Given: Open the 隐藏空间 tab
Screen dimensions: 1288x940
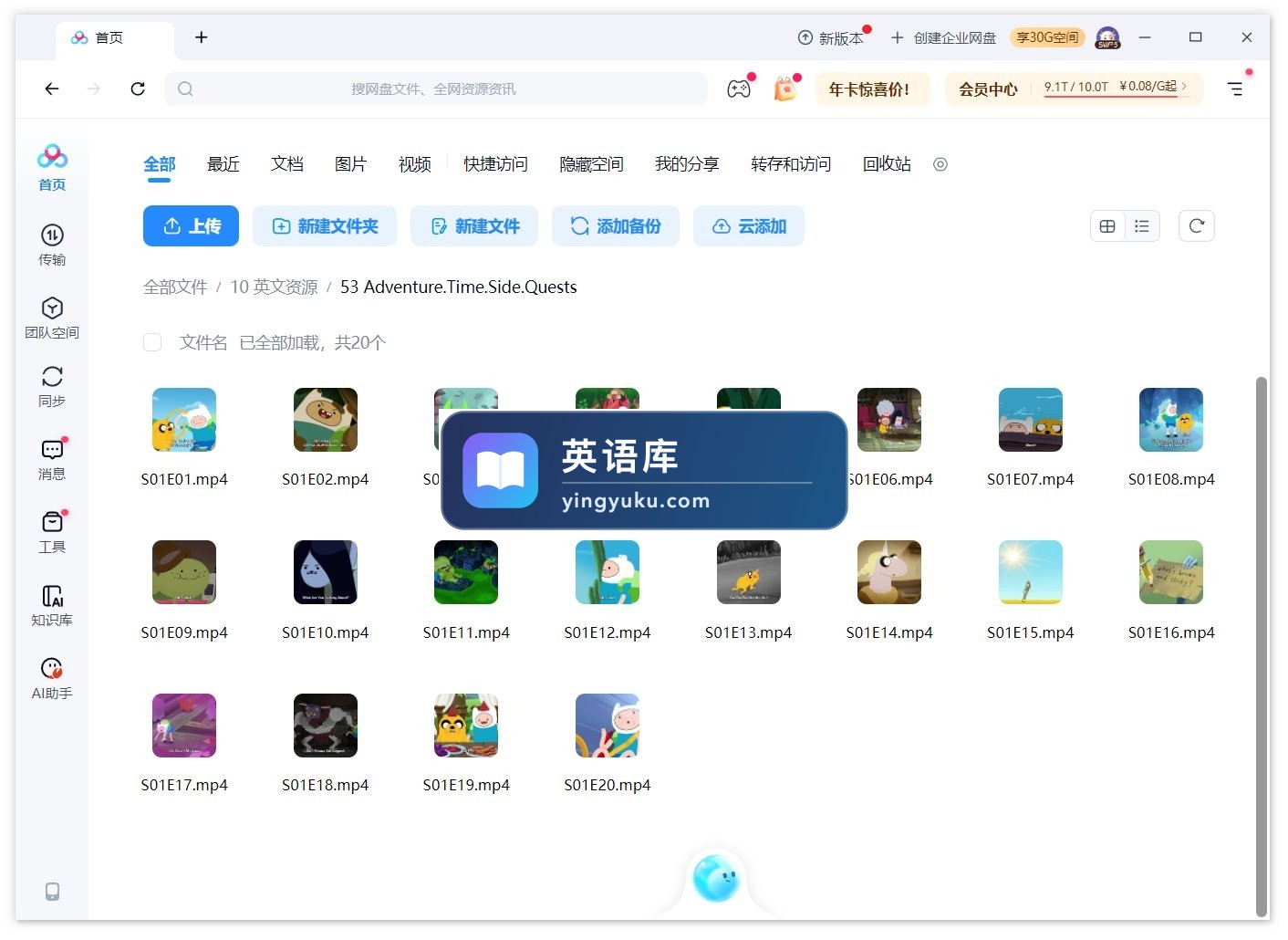Looking at the screenshot, I should coord(591,164).
